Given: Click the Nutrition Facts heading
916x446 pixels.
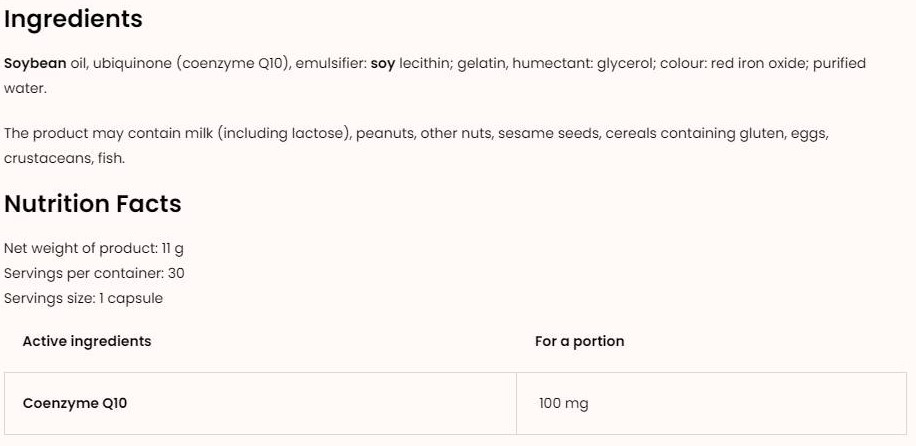Looking at the screenshot, I should 92,204.
